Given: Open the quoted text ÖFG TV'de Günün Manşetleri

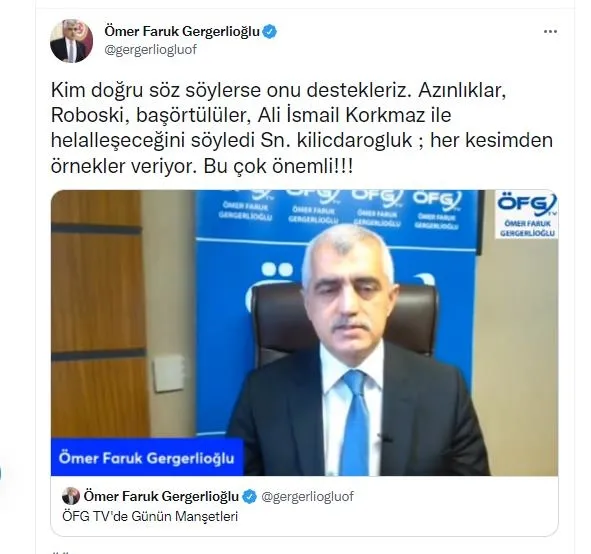Looking at the screenshot, I should pos(150,516).
